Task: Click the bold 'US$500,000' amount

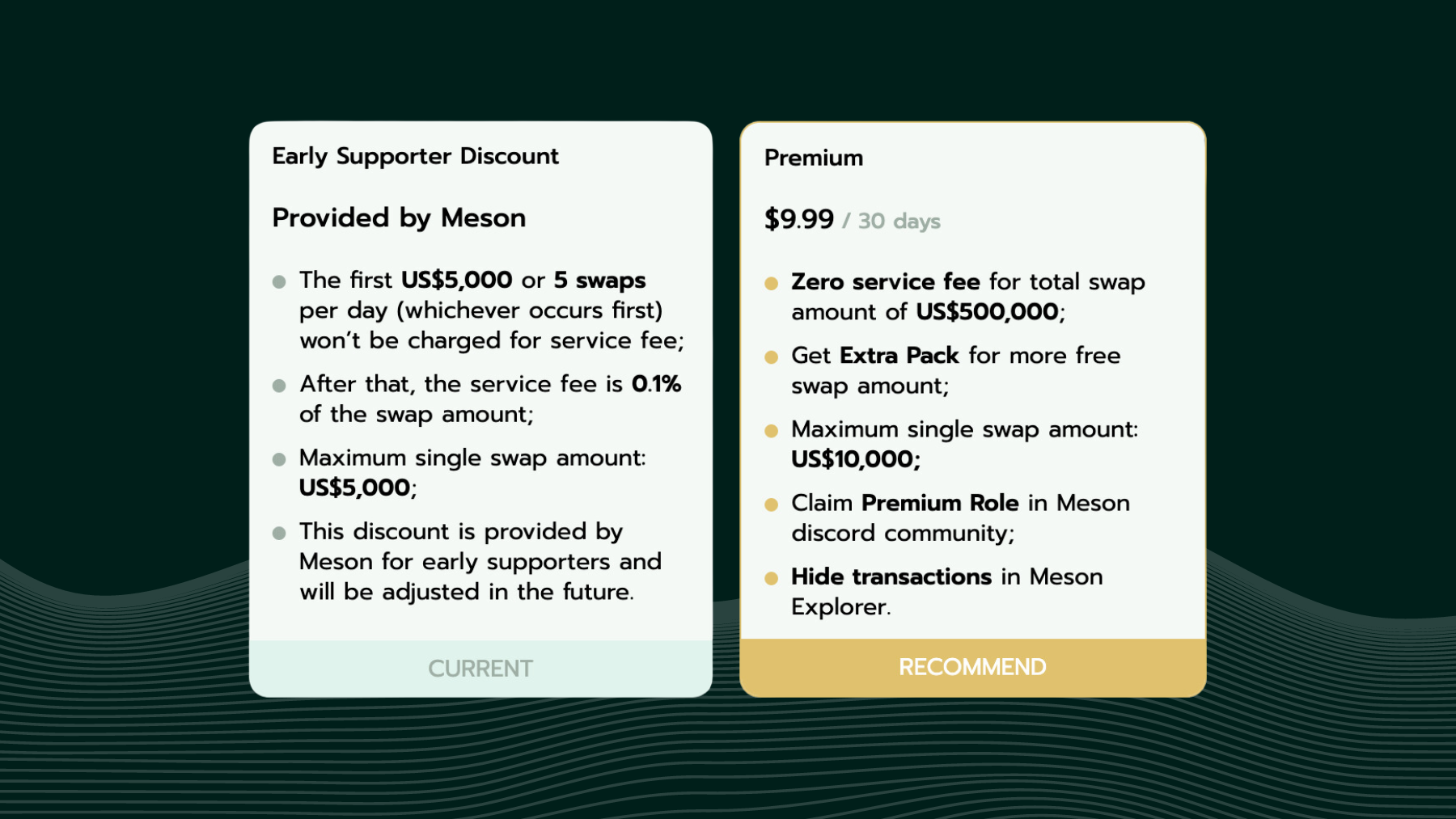Action: (x=987, y=312)
